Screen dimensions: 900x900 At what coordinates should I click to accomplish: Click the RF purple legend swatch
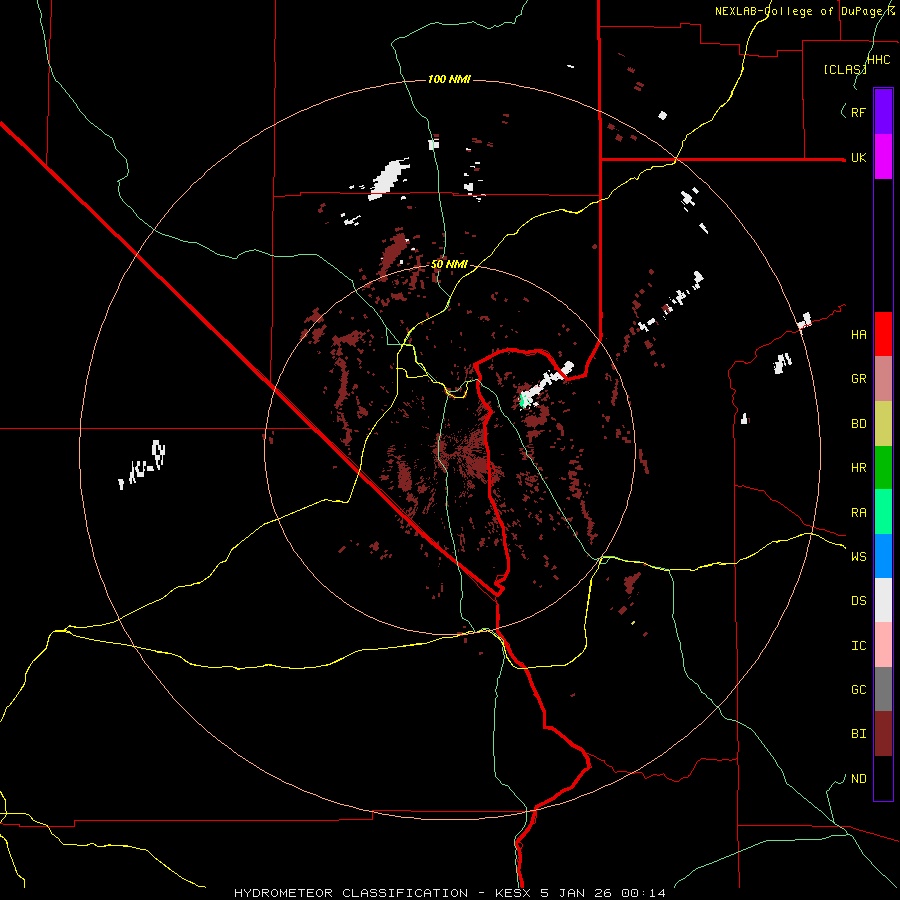883,112
